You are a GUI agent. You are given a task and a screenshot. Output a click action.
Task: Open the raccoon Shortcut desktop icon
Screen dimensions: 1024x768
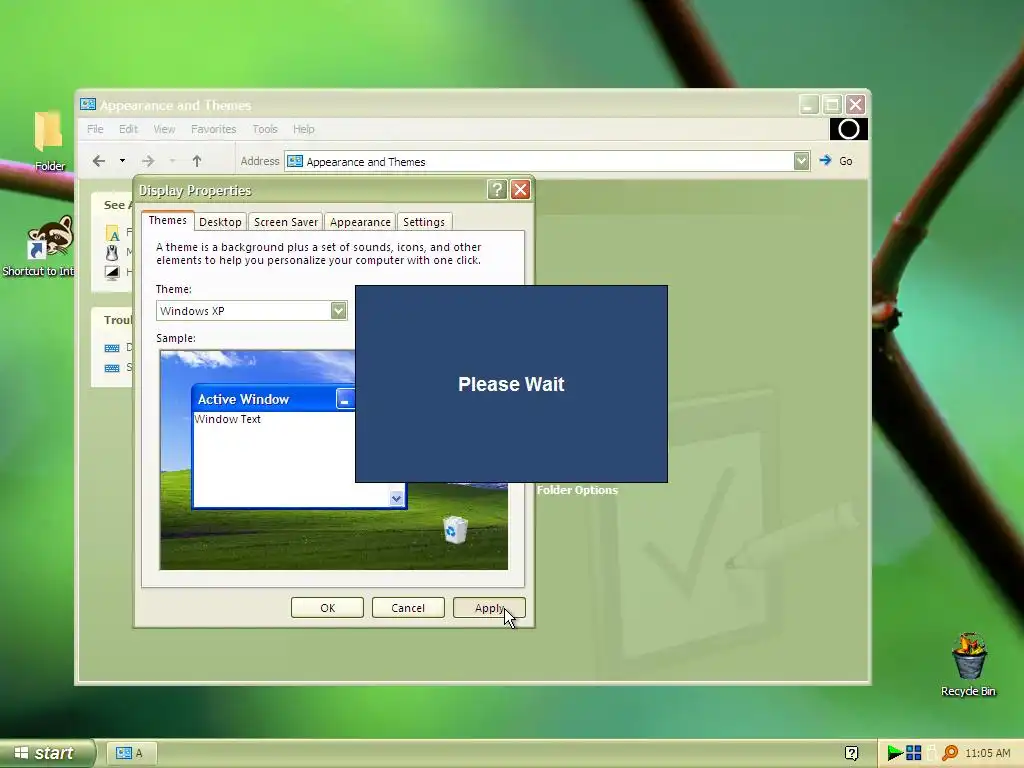(50, 238)
